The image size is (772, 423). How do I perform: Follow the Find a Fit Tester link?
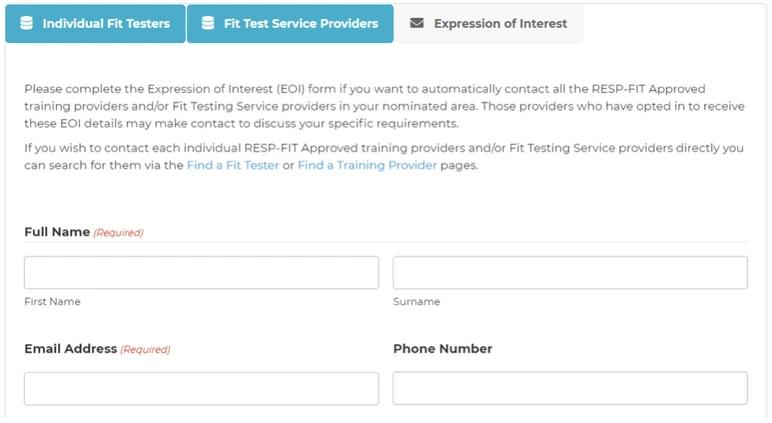pos(232,166)
